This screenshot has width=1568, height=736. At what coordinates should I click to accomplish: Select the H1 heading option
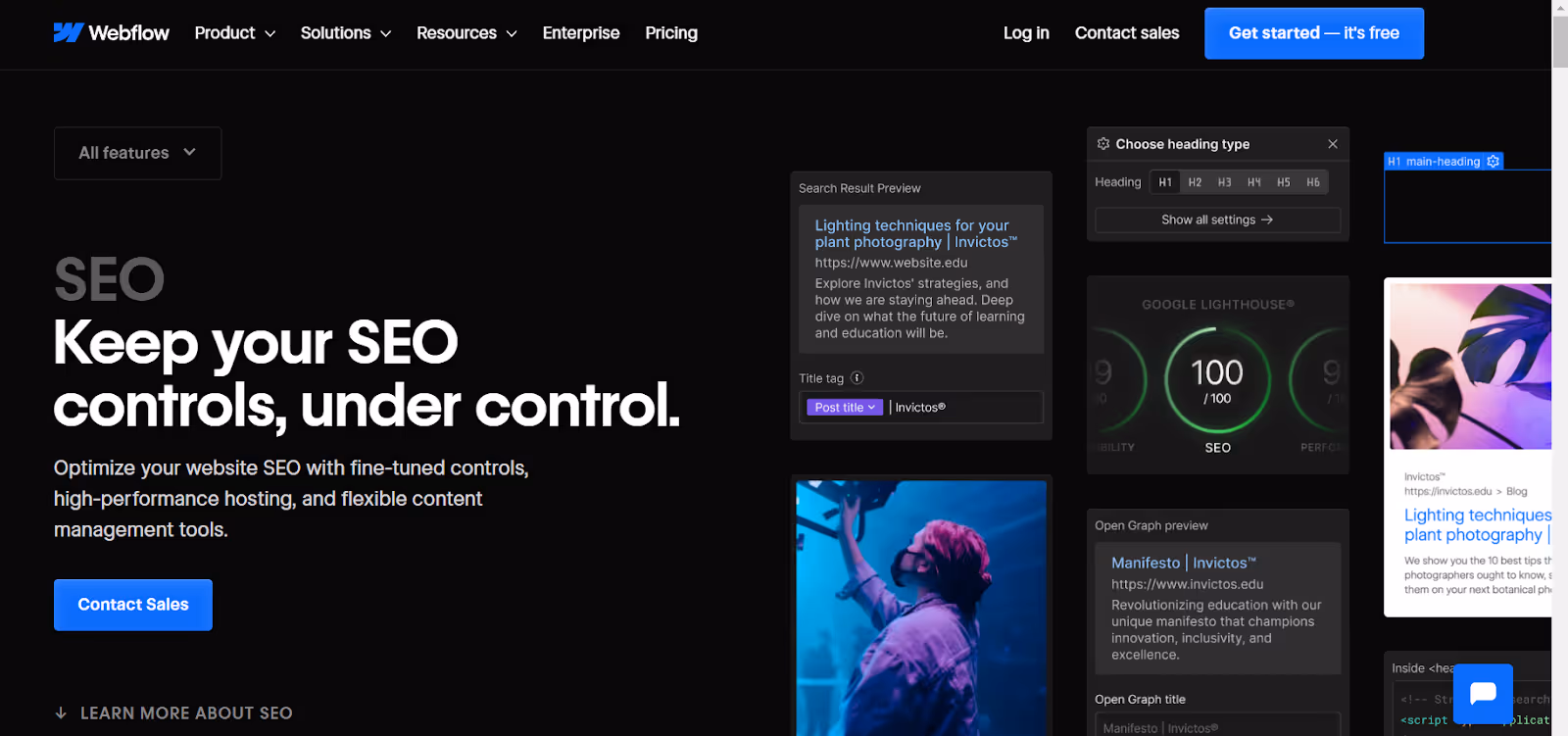(1165, 182)
